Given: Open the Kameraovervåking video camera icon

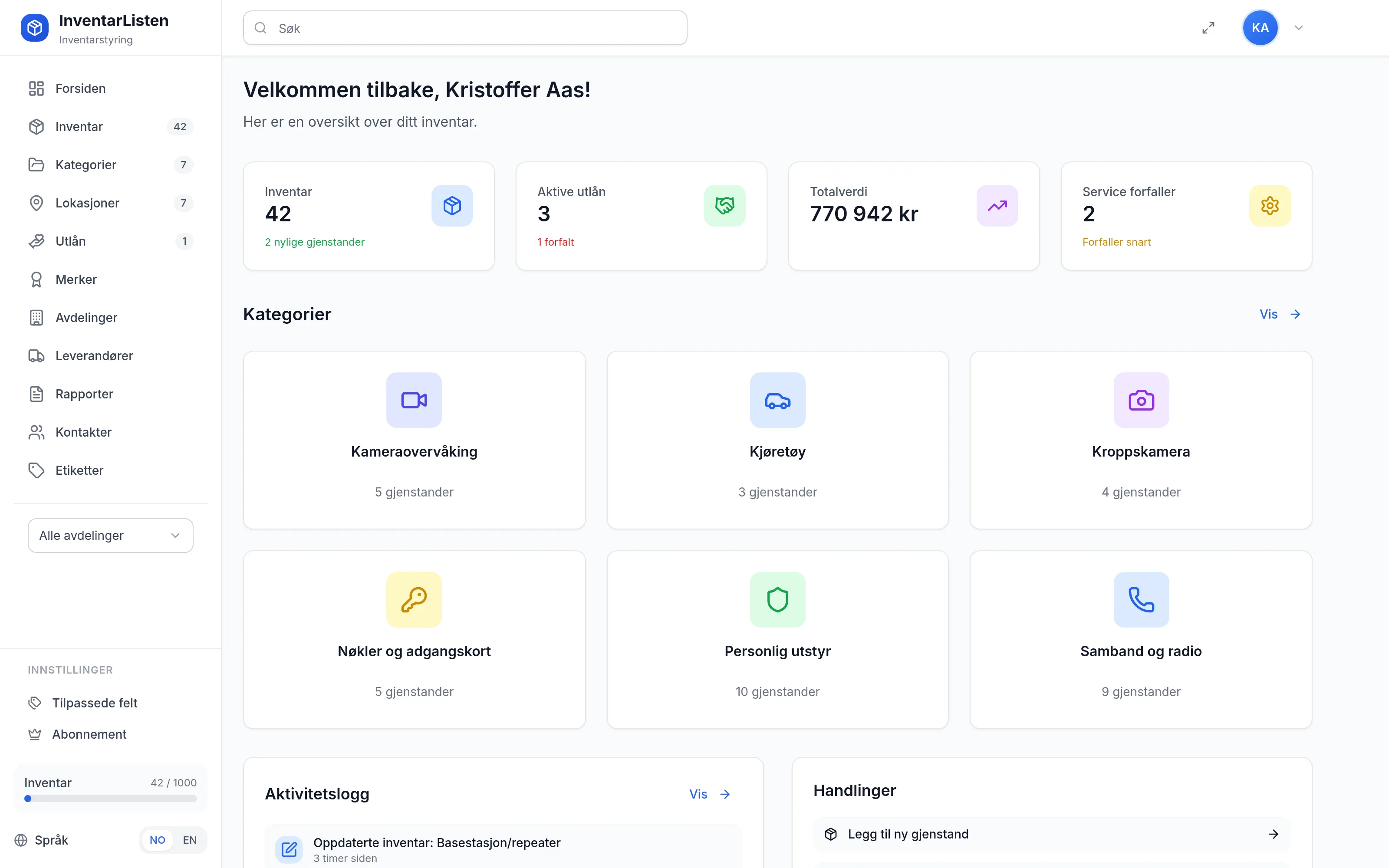Looking at the screenshot, I should [x=414, y=400].
